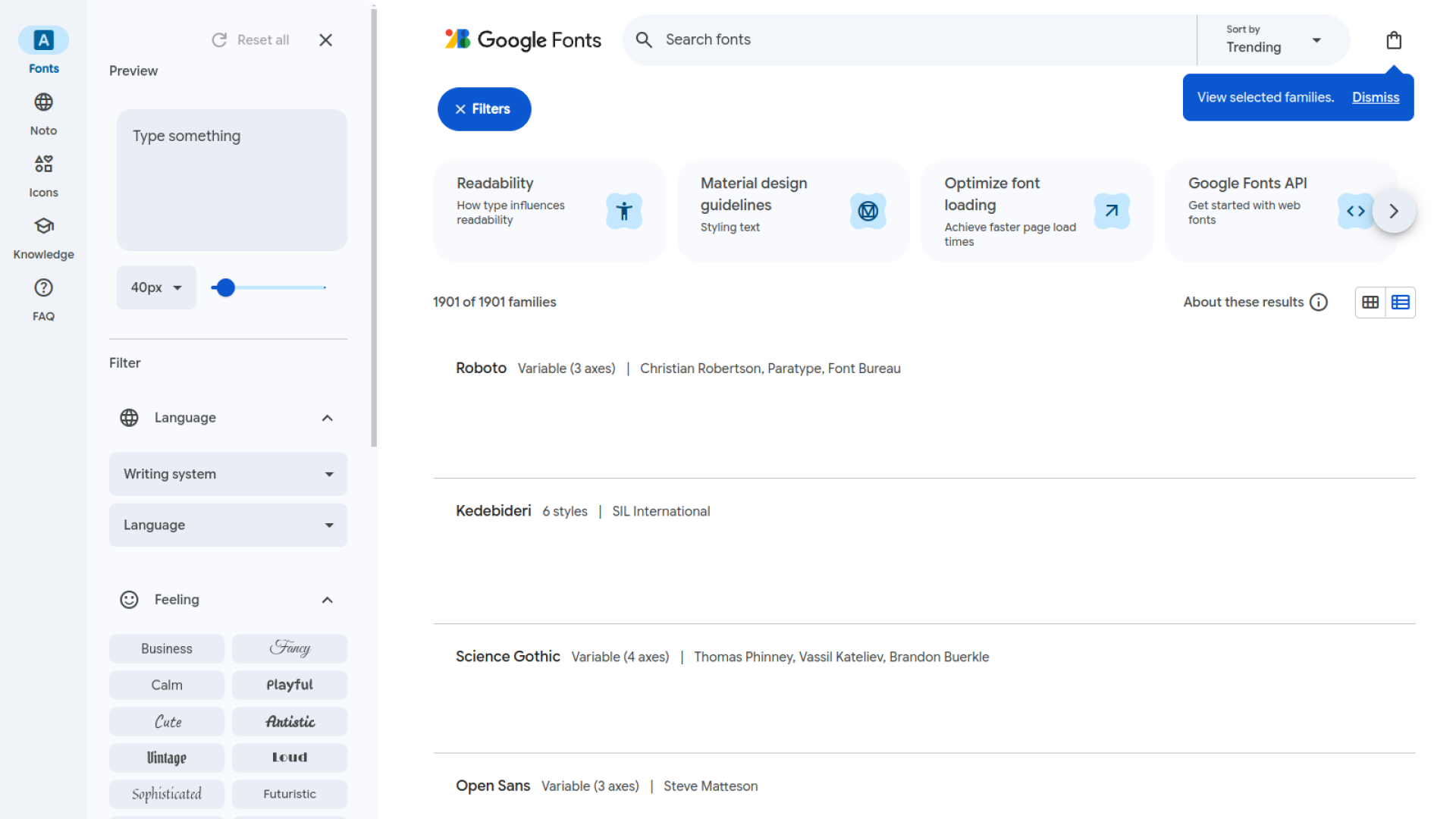Viewport: 1456px width, 819px height.
Task: Open the selected families shopping bag
Action: pyautogui.click(x=1394, y=39)
